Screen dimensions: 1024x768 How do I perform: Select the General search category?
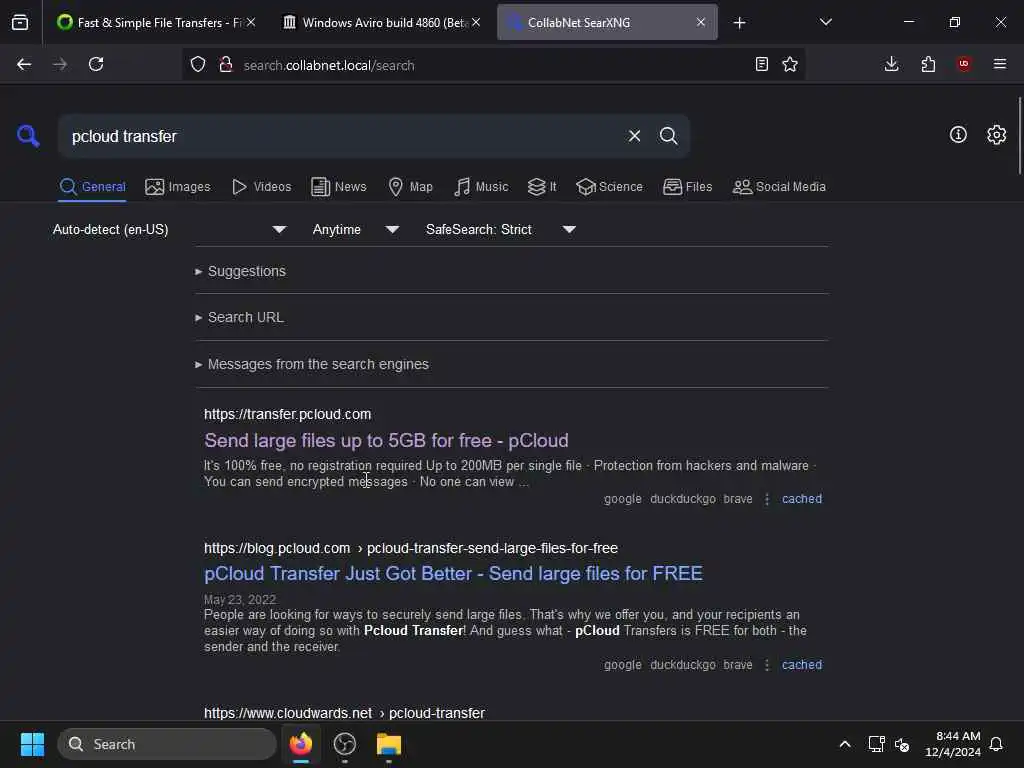pyautogui.click(x=92, y=187)
